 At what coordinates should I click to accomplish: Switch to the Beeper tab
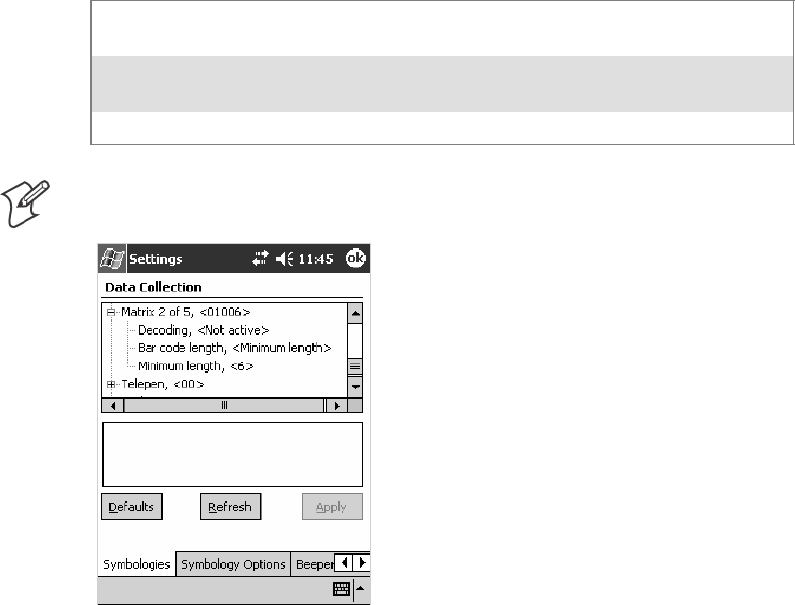point(313,564)
